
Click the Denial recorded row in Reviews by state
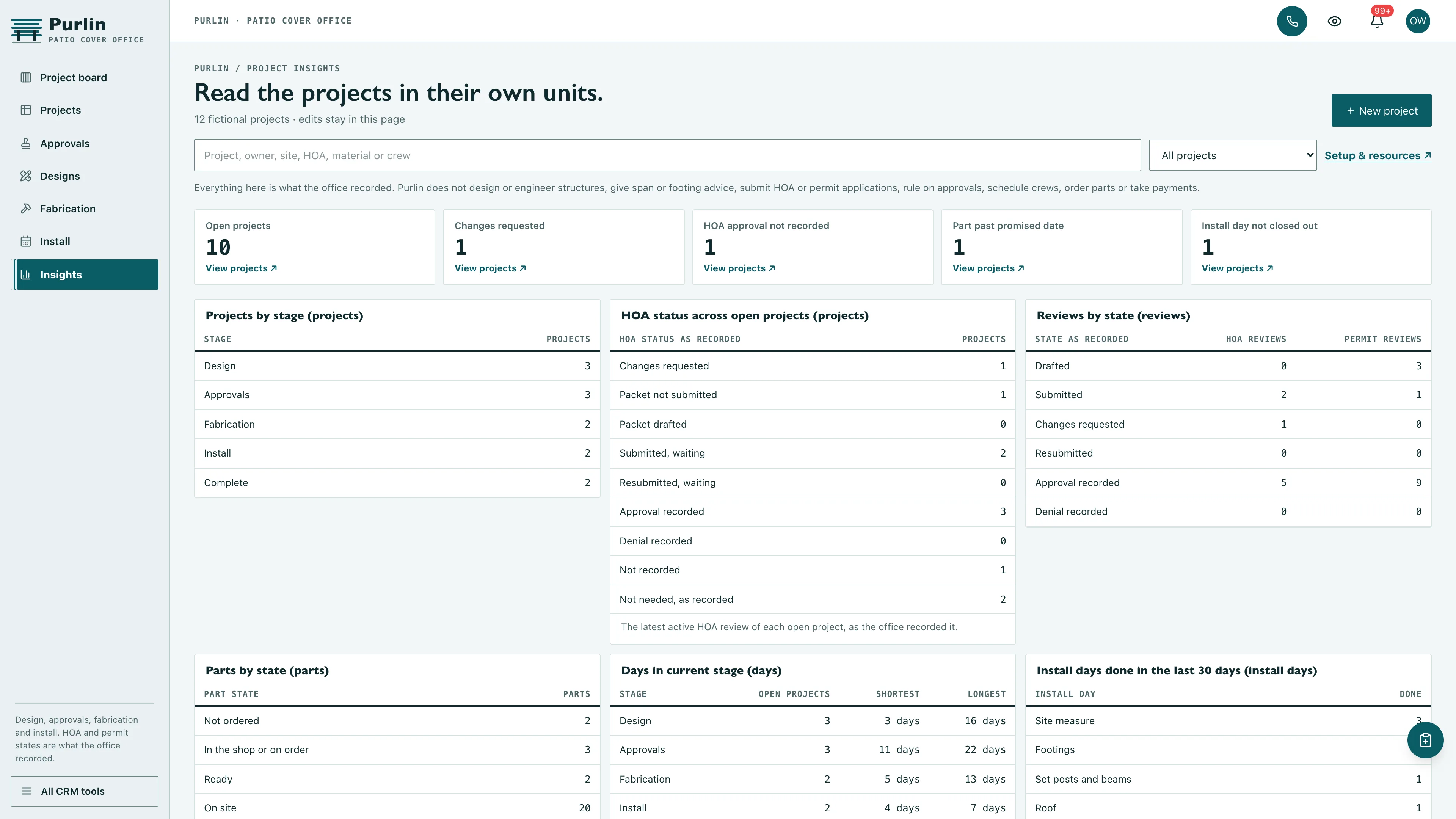pyautogui.click(x=1228, y=511)
